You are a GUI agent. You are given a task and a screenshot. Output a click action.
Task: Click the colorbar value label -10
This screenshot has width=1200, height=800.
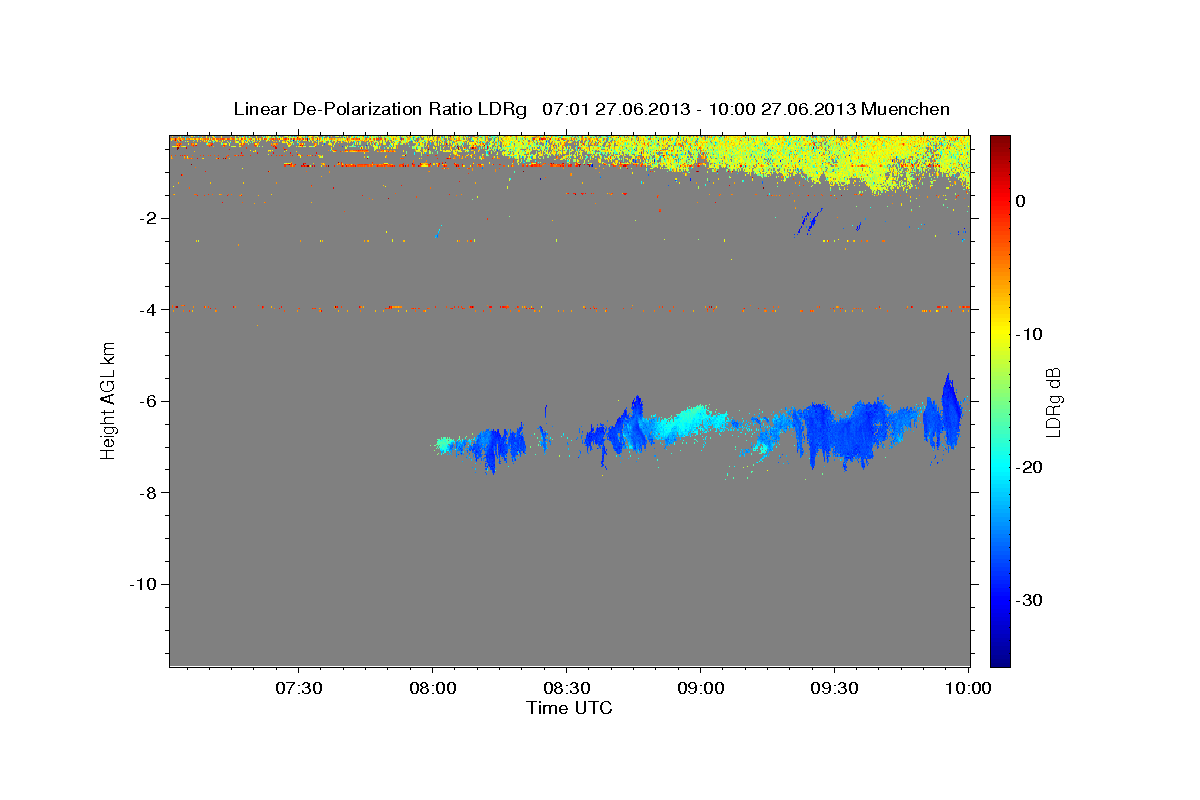pos(1030,334)
